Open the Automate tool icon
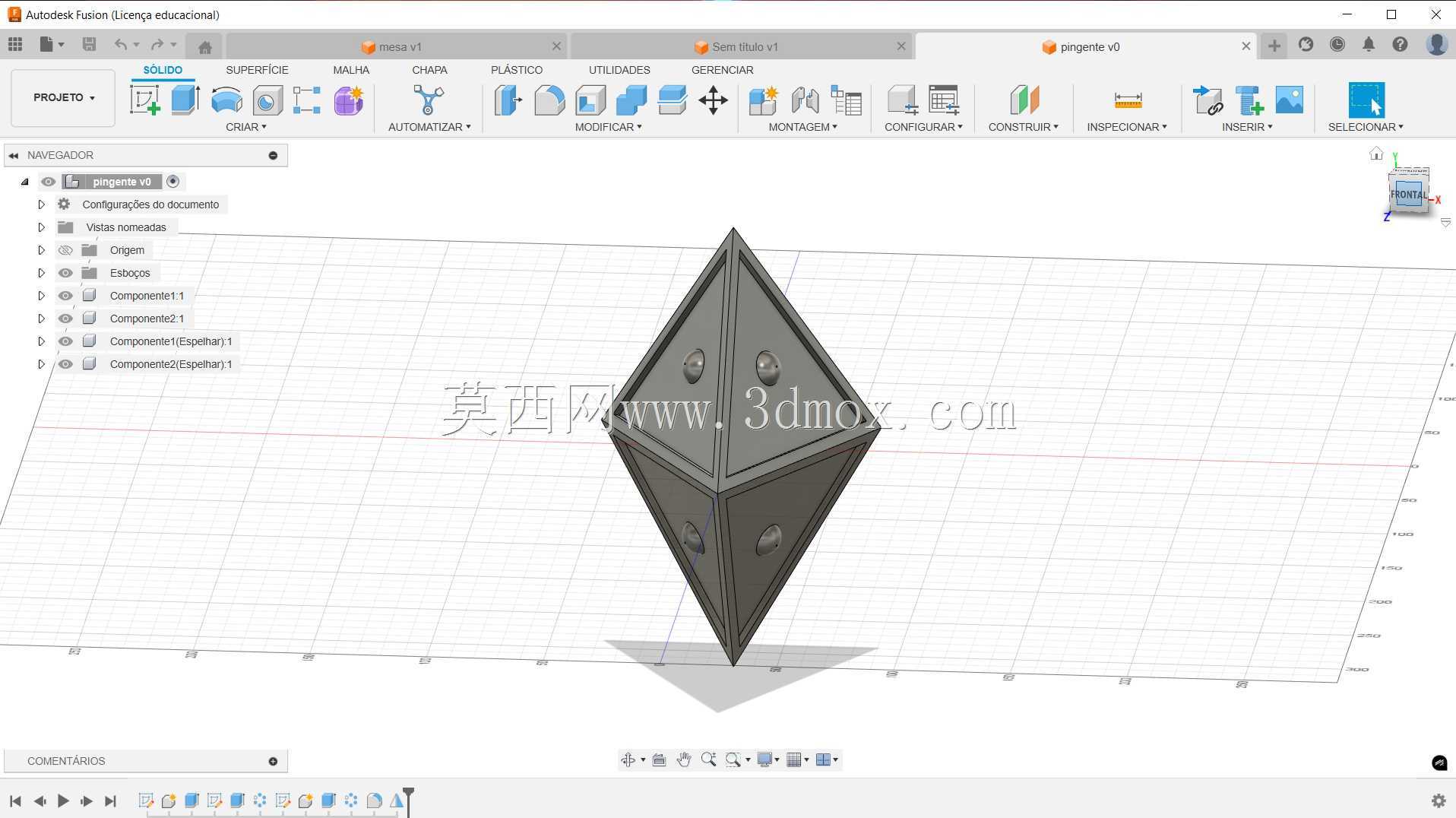This screenshot has height=818, width=1456. point(429,100)
